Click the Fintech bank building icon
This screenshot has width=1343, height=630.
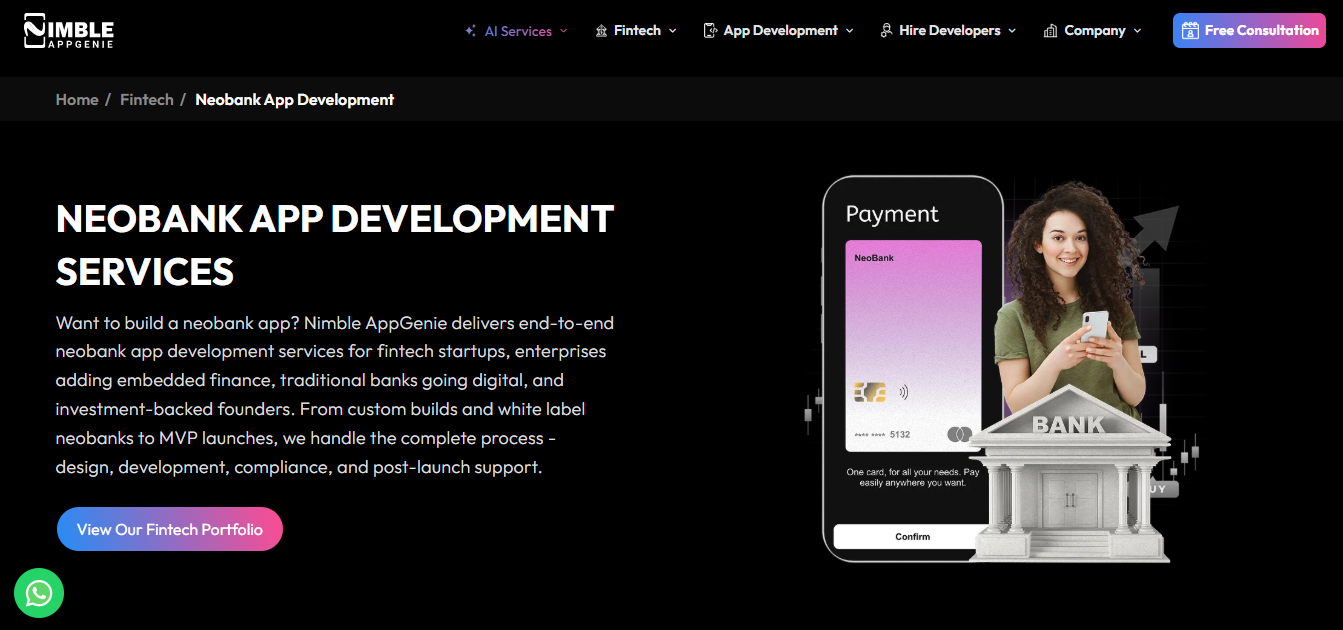tap(601, 31)
